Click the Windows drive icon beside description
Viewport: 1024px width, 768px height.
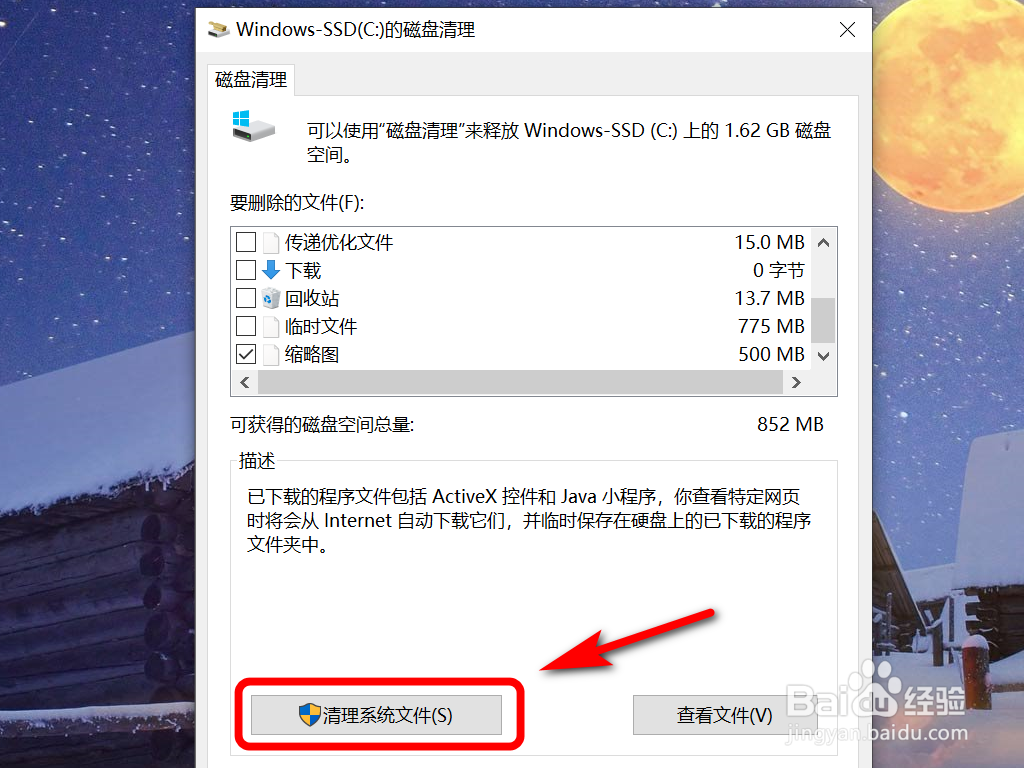point(253,126)
